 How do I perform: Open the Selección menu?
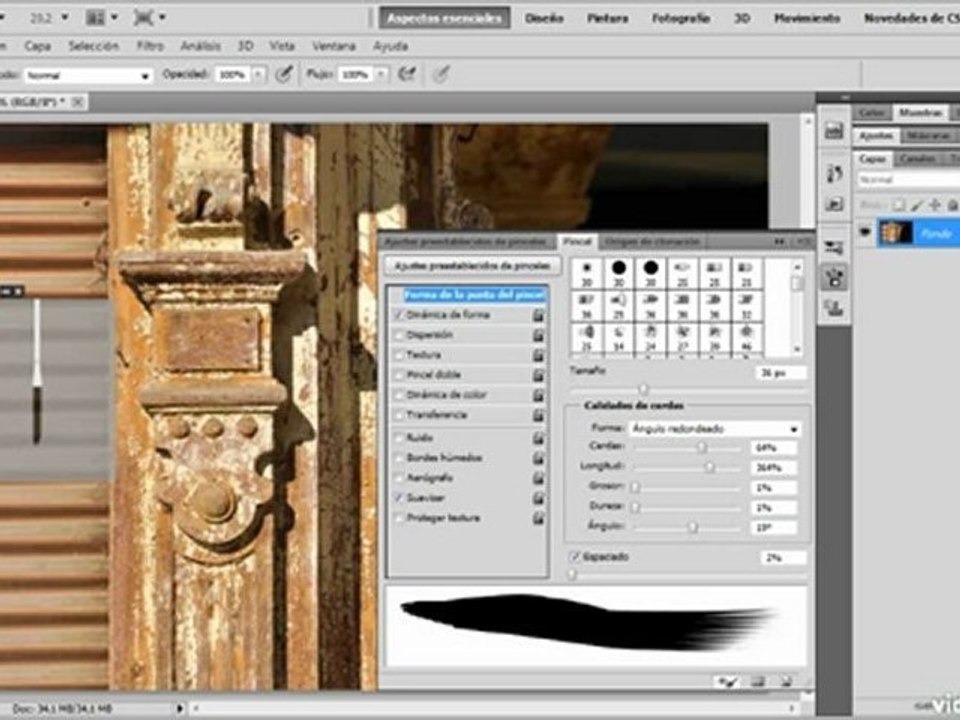(93, 46)
